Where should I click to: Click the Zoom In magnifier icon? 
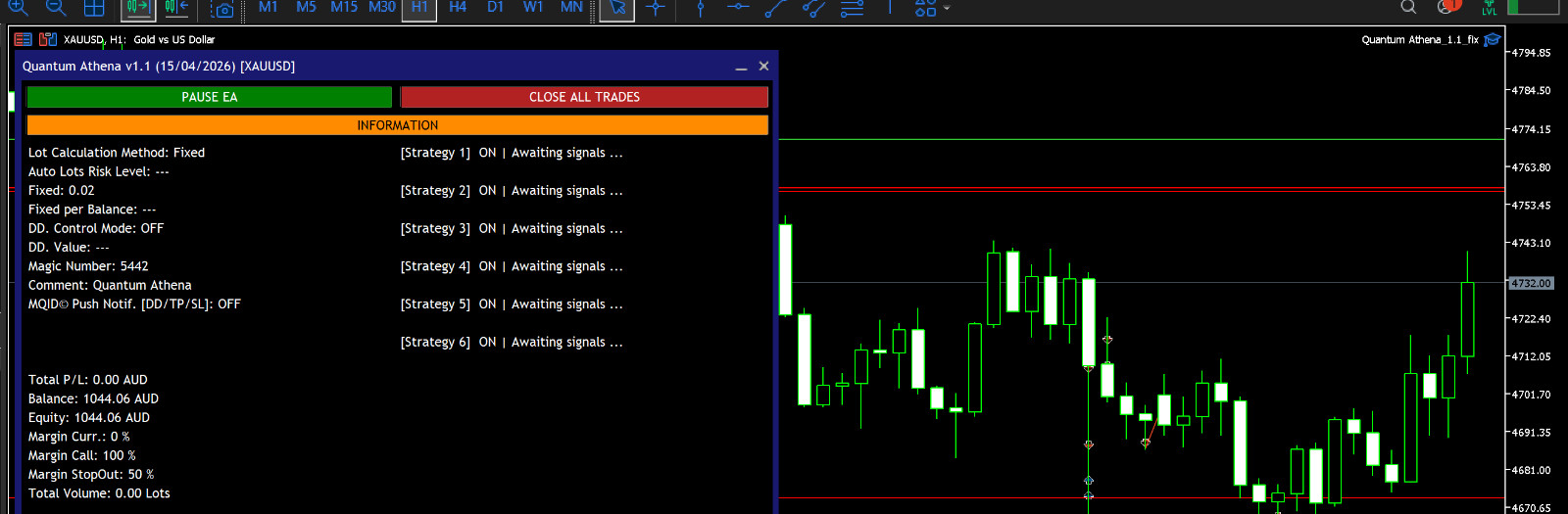(x=19, y=7)
